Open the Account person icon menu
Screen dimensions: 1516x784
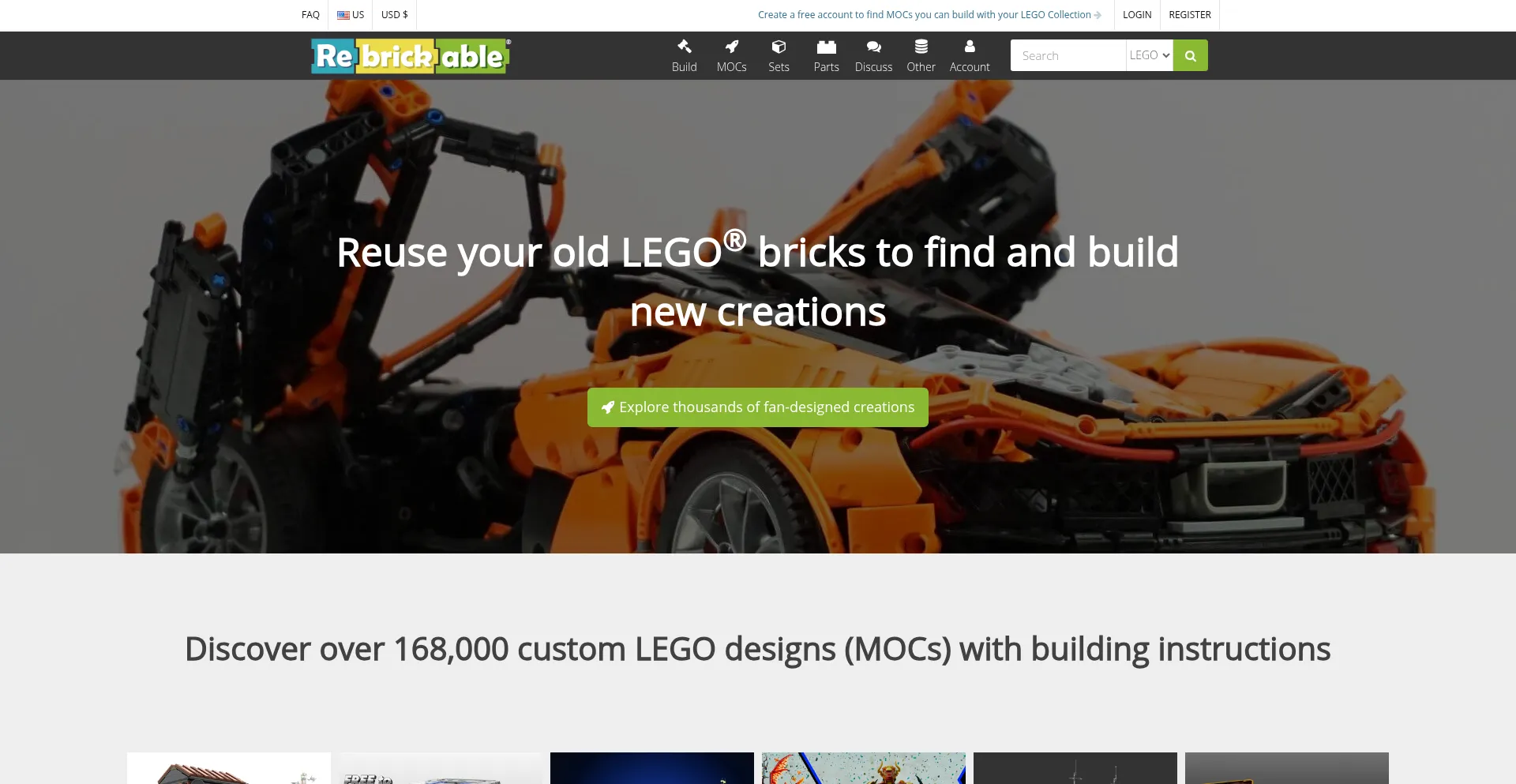click(x=970, y=56)
